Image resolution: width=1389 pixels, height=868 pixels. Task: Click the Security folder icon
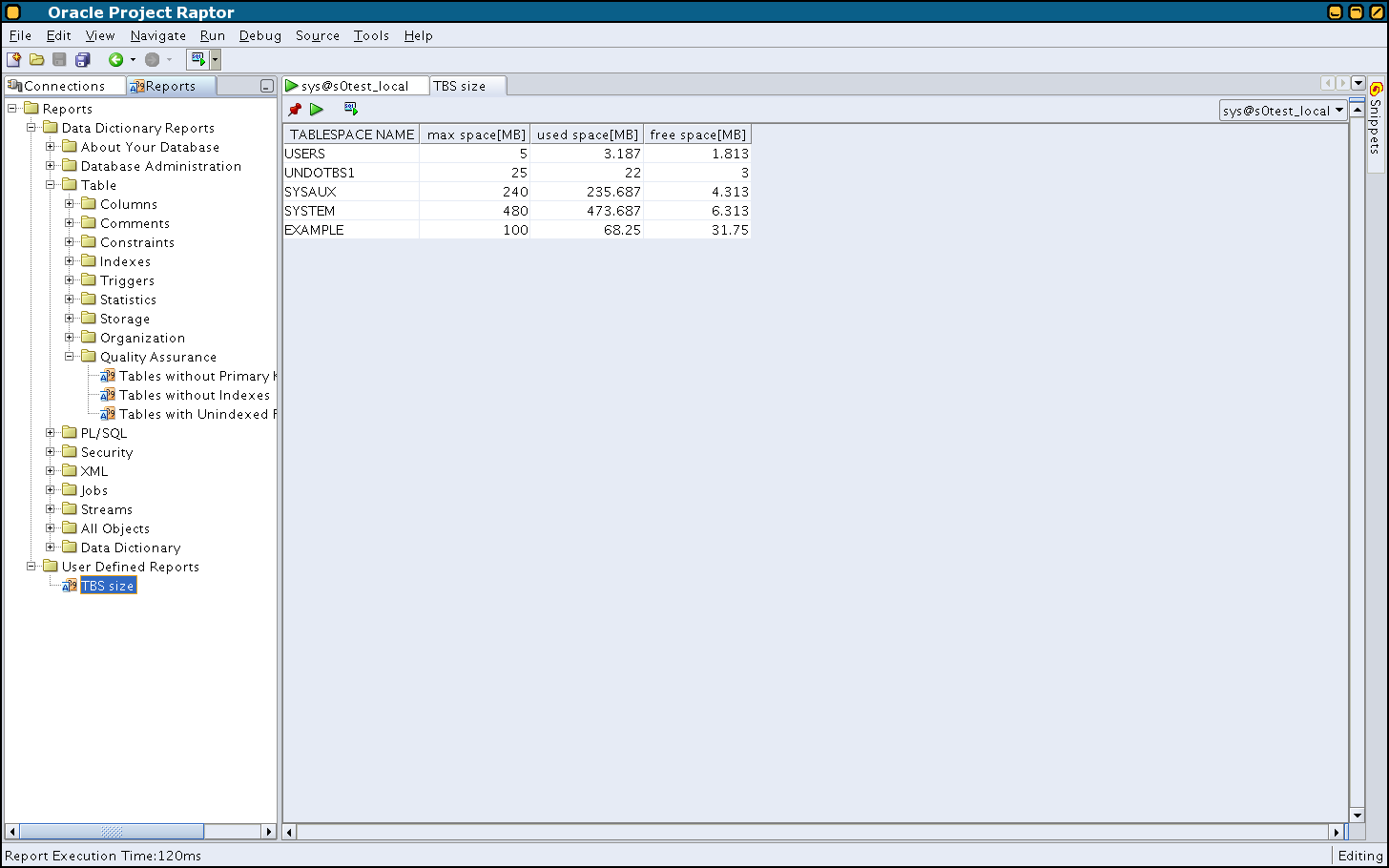pos(70,451)
